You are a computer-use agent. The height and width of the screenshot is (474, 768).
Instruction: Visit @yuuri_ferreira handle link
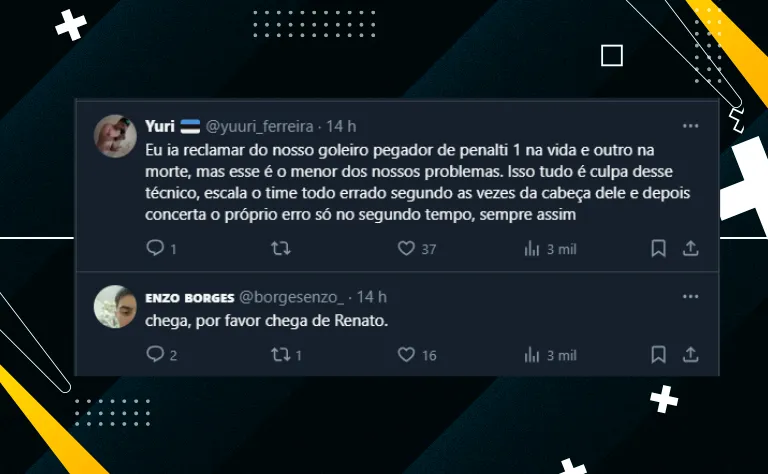tap(259, 127)
